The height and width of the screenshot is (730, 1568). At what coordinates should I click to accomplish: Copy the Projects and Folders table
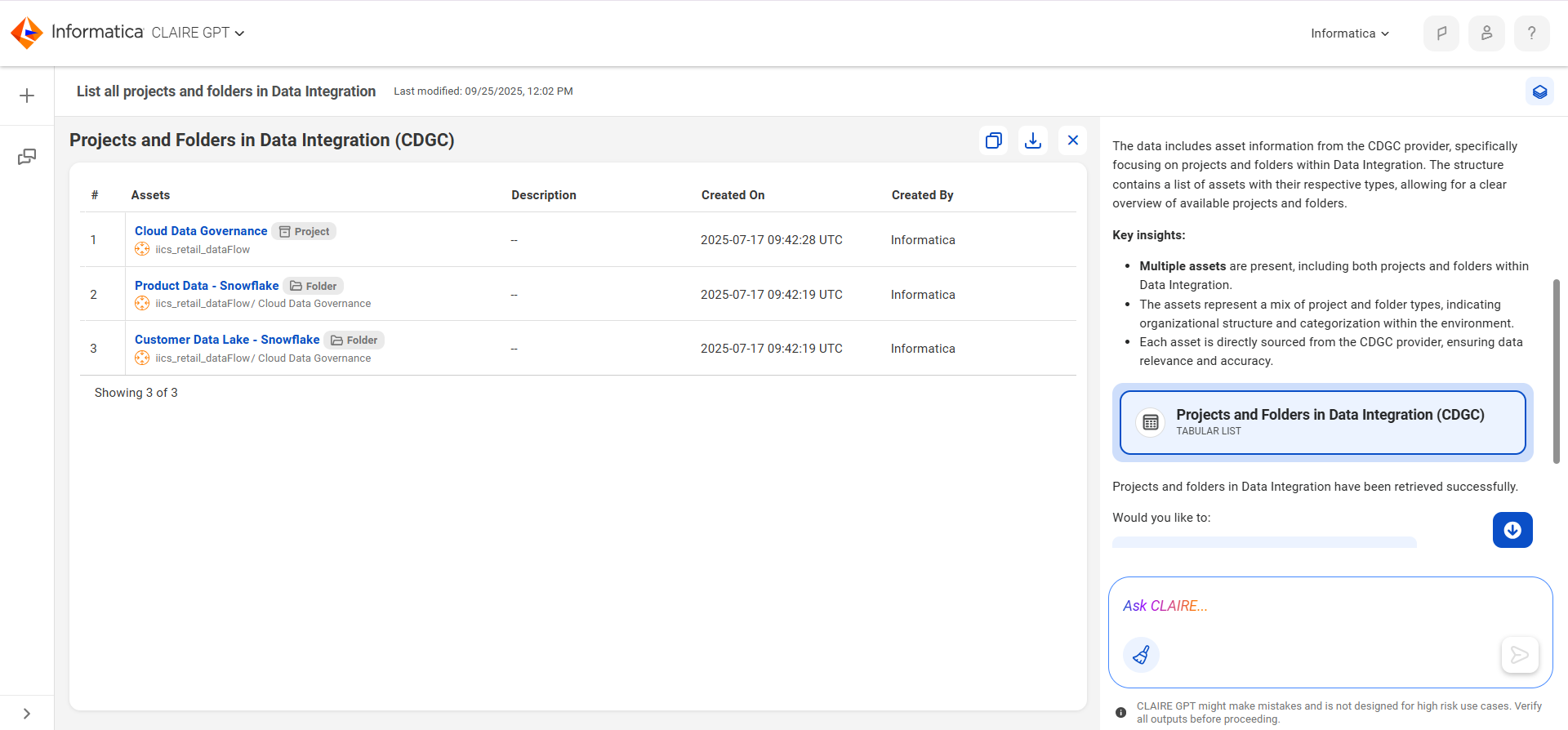pyautogui.click(x=994, y=140)
